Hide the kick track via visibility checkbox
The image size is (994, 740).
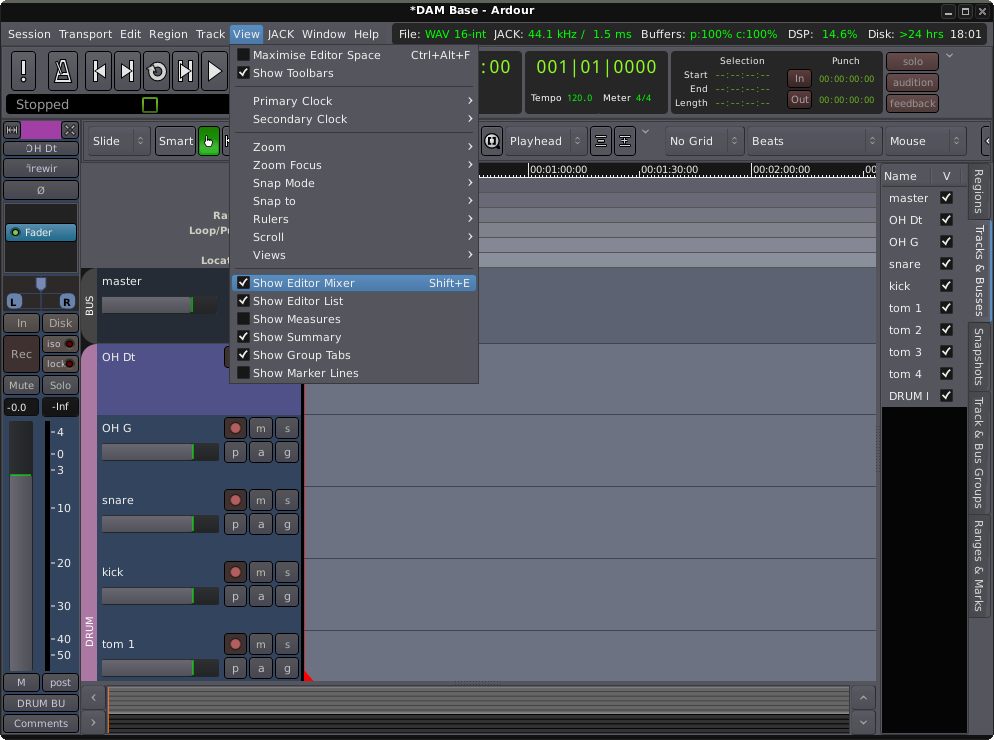point(946,286)
